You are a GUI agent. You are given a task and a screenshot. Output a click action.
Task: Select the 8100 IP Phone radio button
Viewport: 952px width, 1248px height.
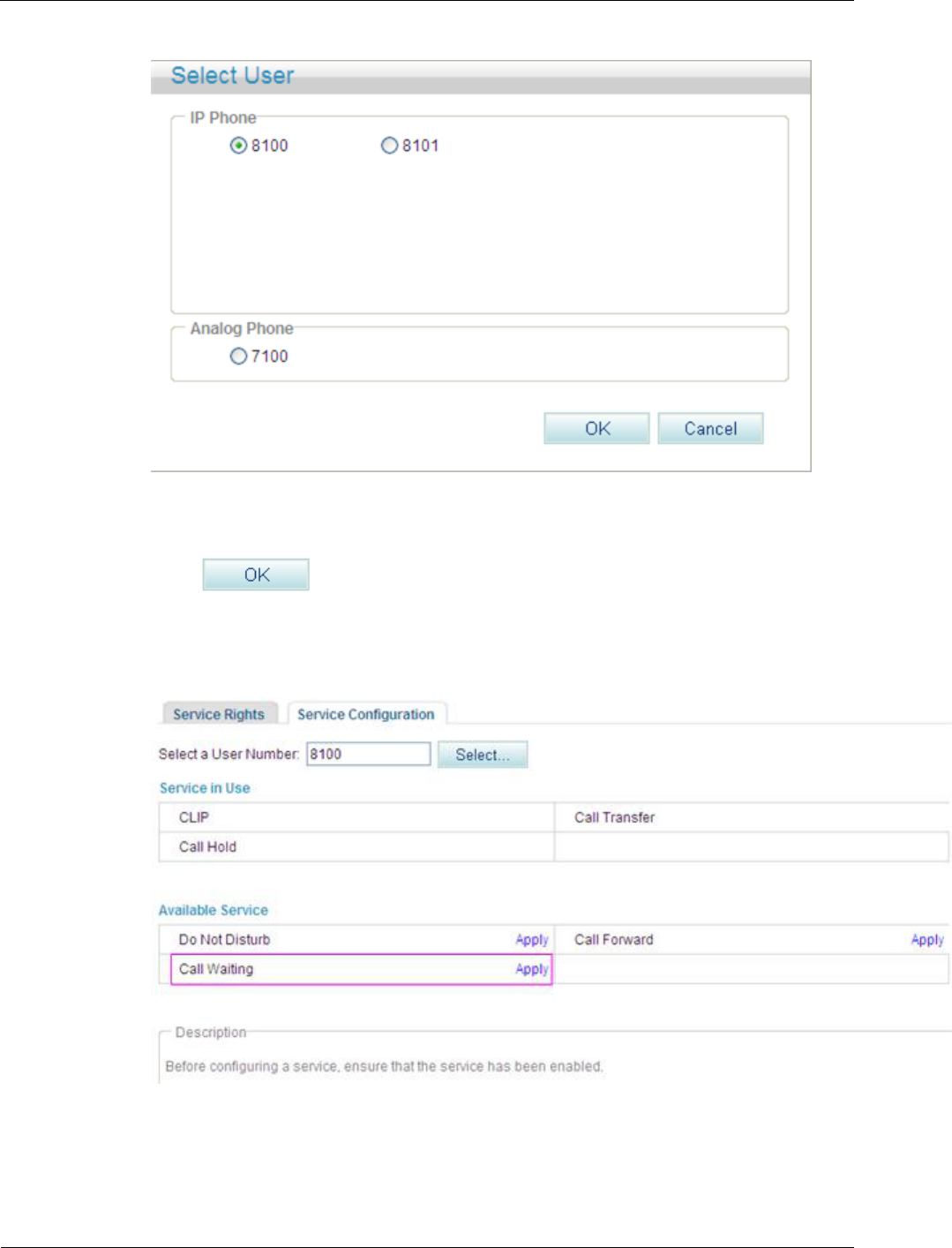click(238, 146)
